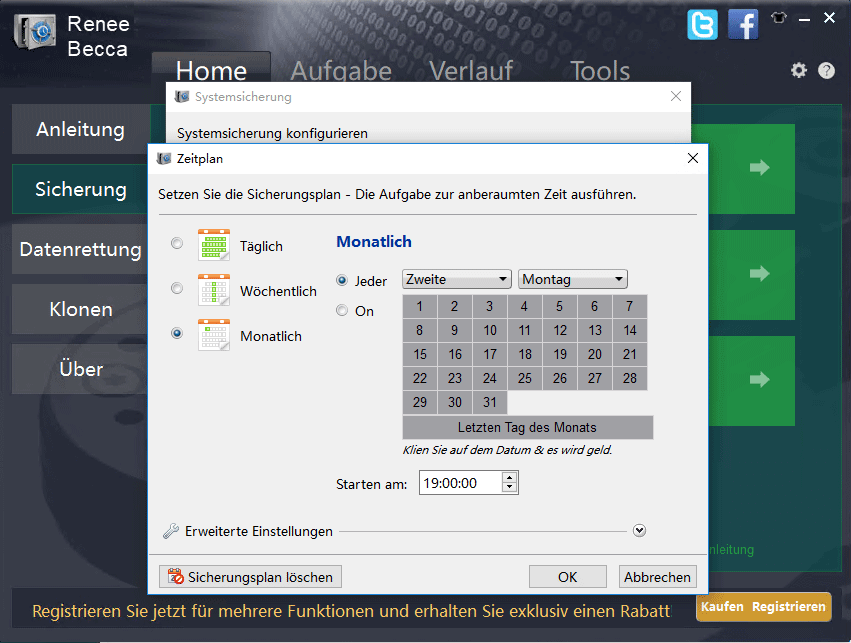Select day 10 in the calendar grid

click(490, 330)
